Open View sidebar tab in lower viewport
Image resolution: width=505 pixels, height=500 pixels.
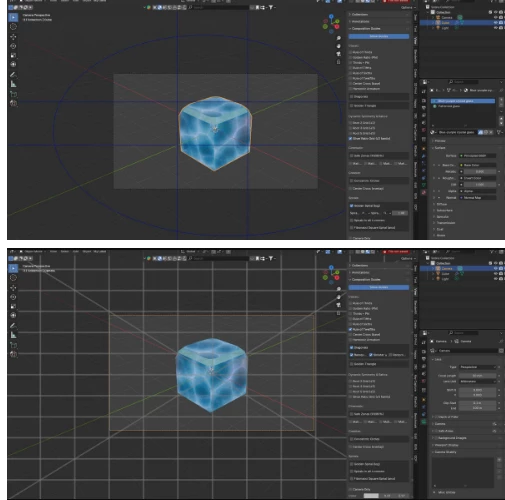coord(415,292)
